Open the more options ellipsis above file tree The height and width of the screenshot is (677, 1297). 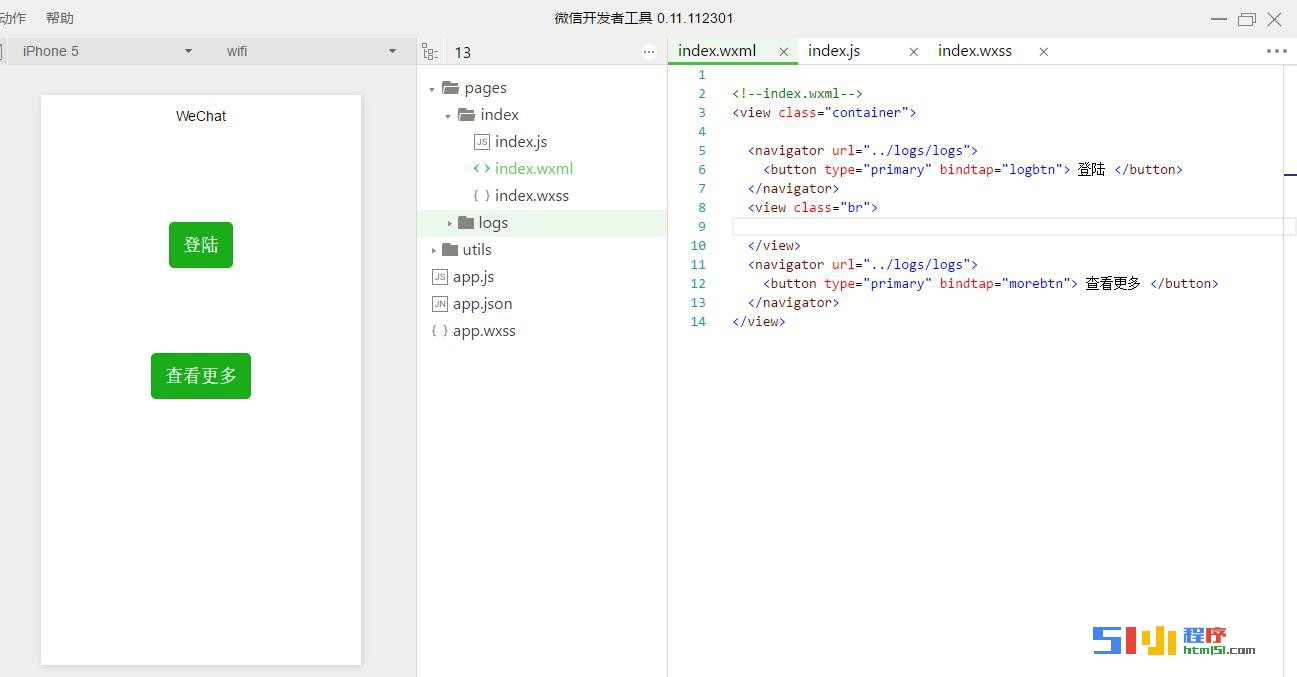pos(650,51)
